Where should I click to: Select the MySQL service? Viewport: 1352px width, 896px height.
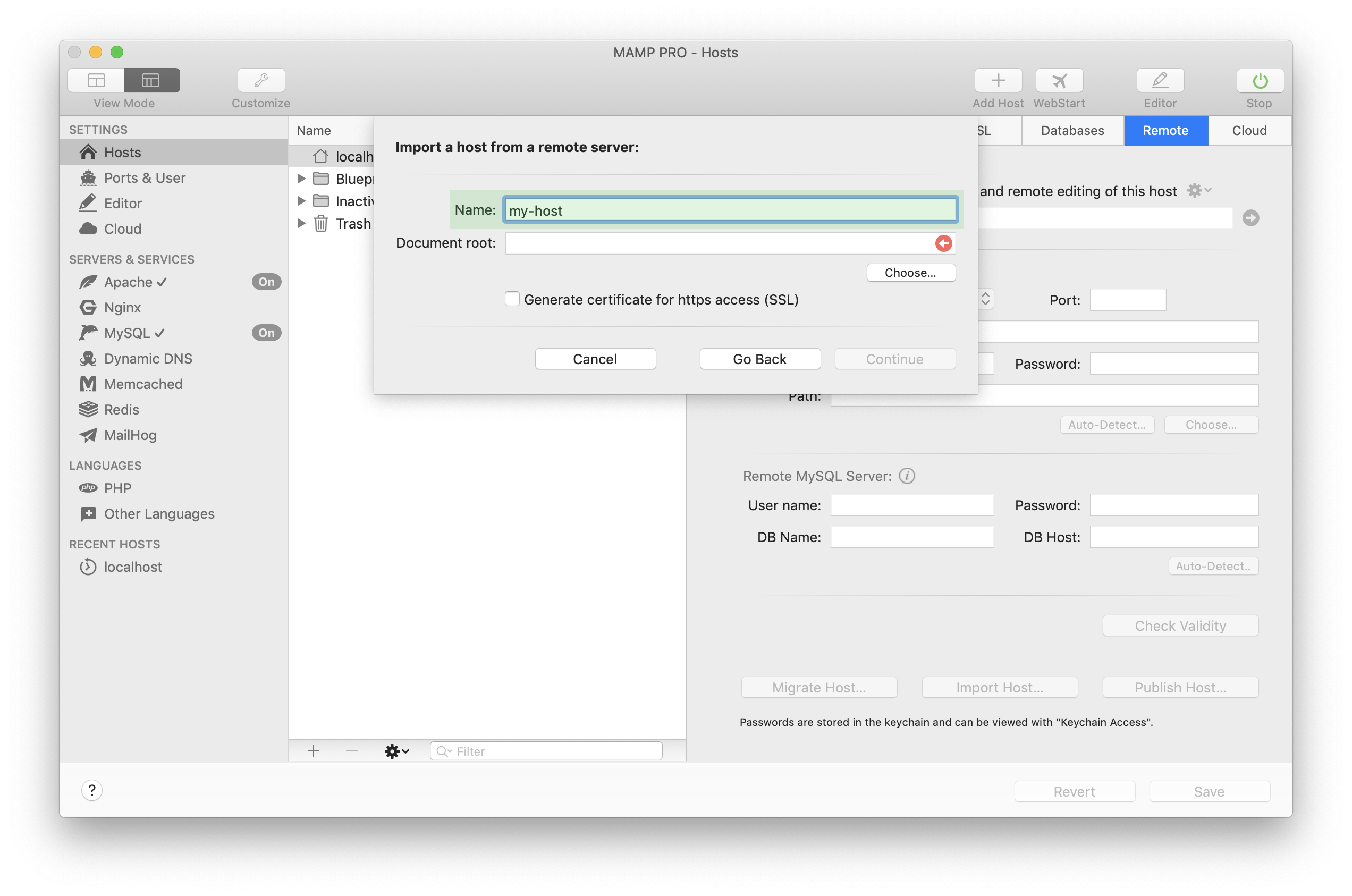pos(127,333)
